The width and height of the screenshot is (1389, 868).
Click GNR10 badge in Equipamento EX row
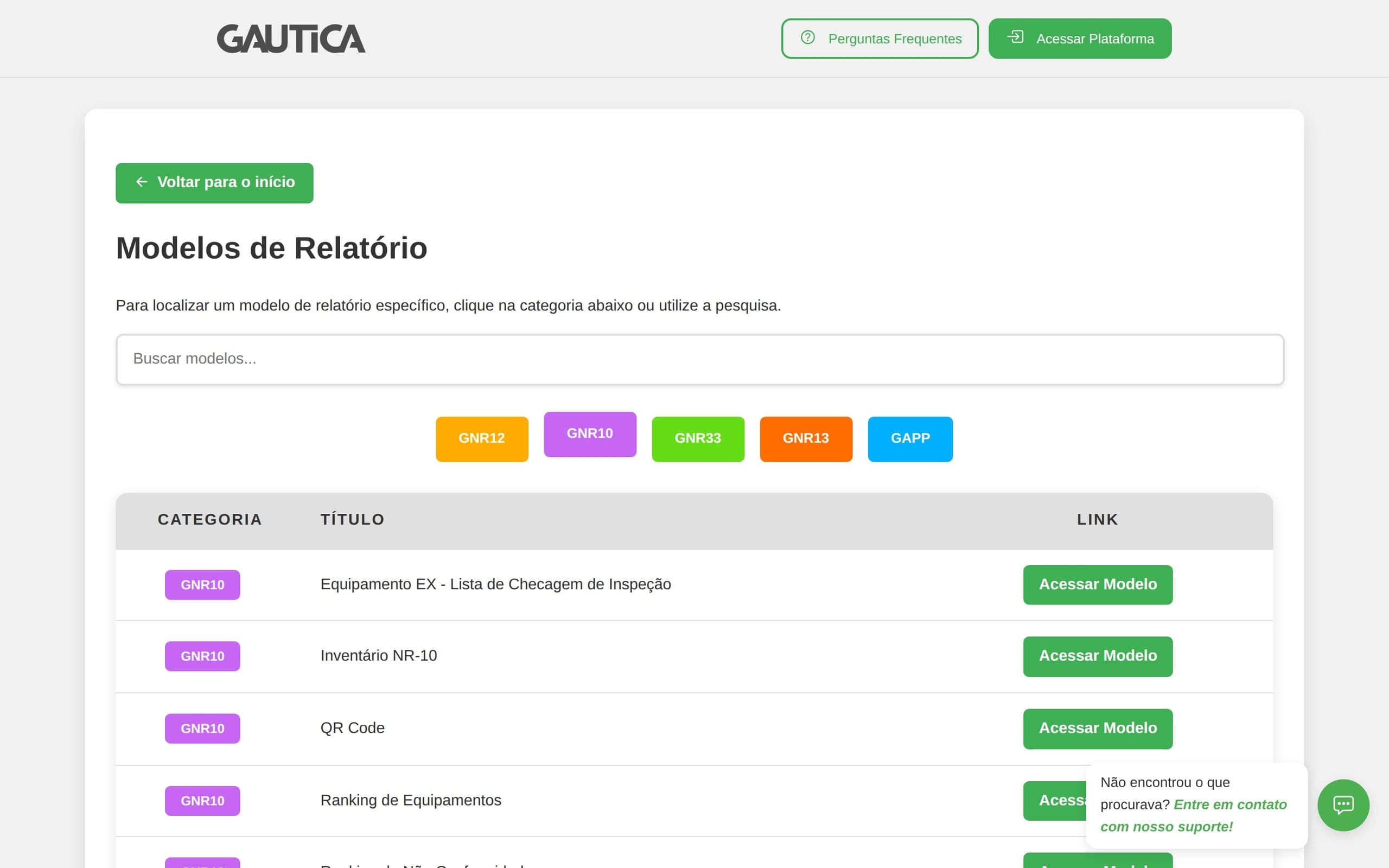tap(202, 584)
